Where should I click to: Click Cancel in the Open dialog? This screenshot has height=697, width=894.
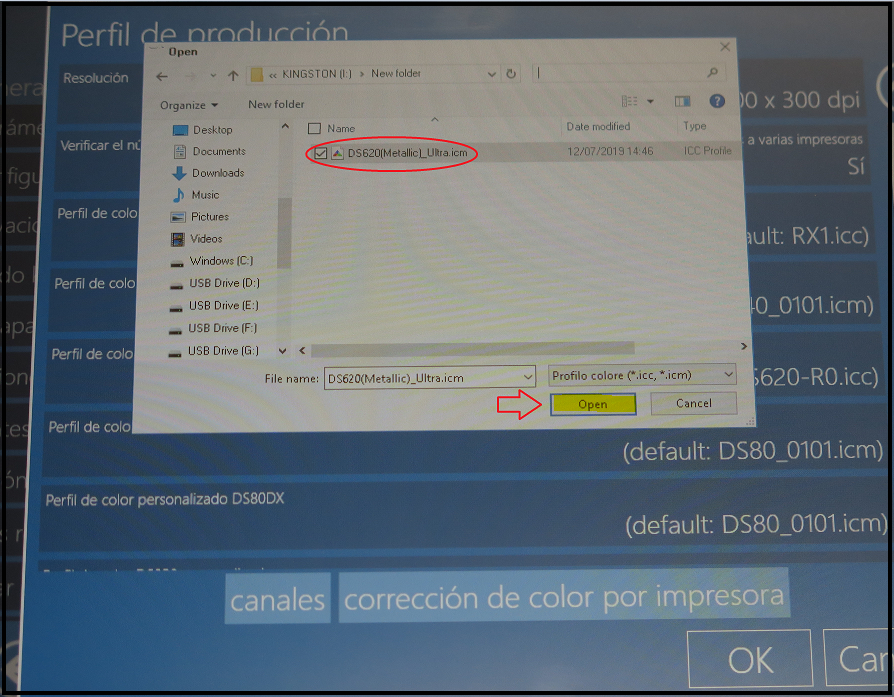pyautogui.click(x=693, y=404)
